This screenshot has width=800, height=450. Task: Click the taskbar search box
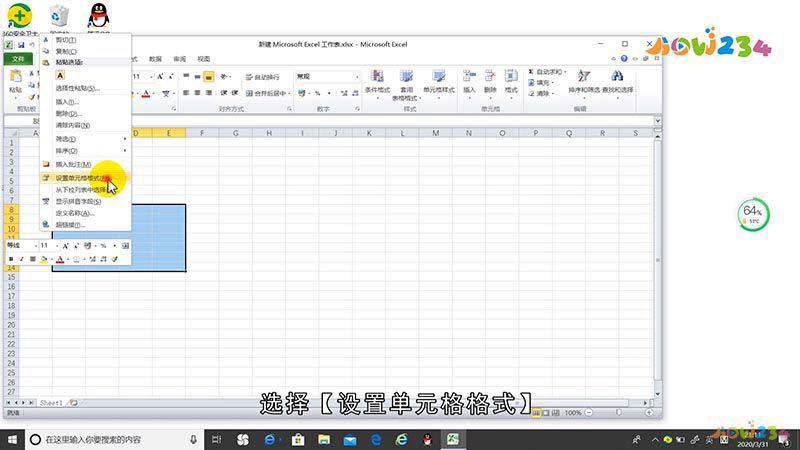tap(114, 439)
